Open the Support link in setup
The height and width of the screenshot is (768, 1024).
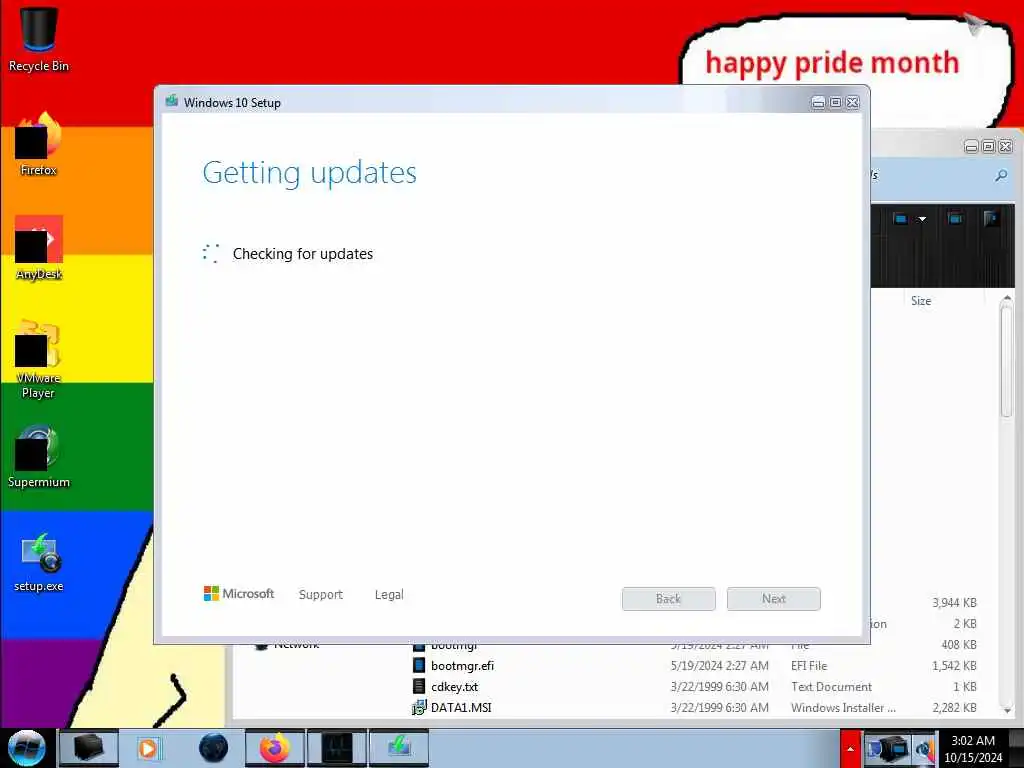tap(321, 594)
